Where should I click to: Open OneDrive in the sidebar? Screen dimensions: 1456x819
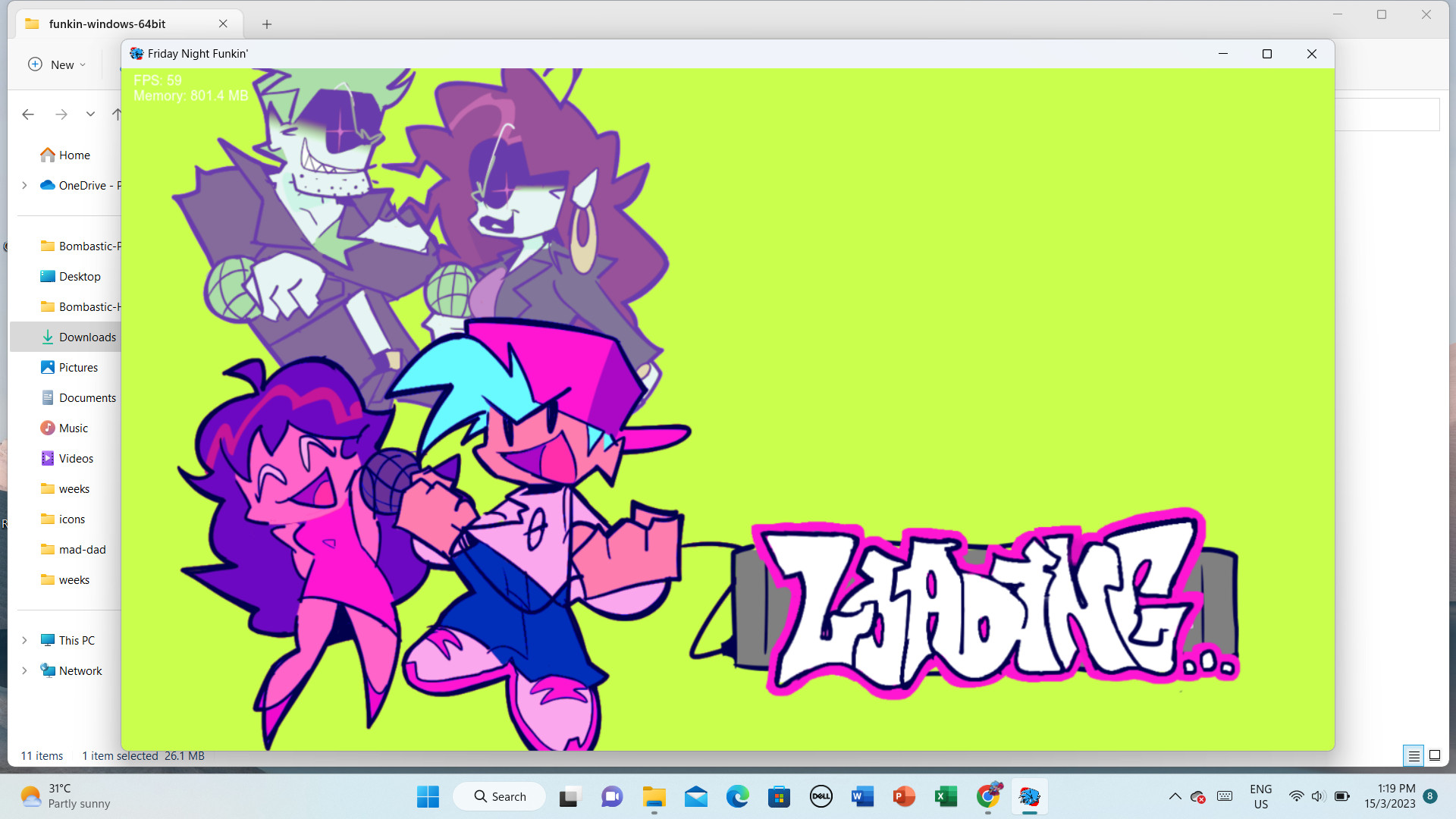click(80, 185)
